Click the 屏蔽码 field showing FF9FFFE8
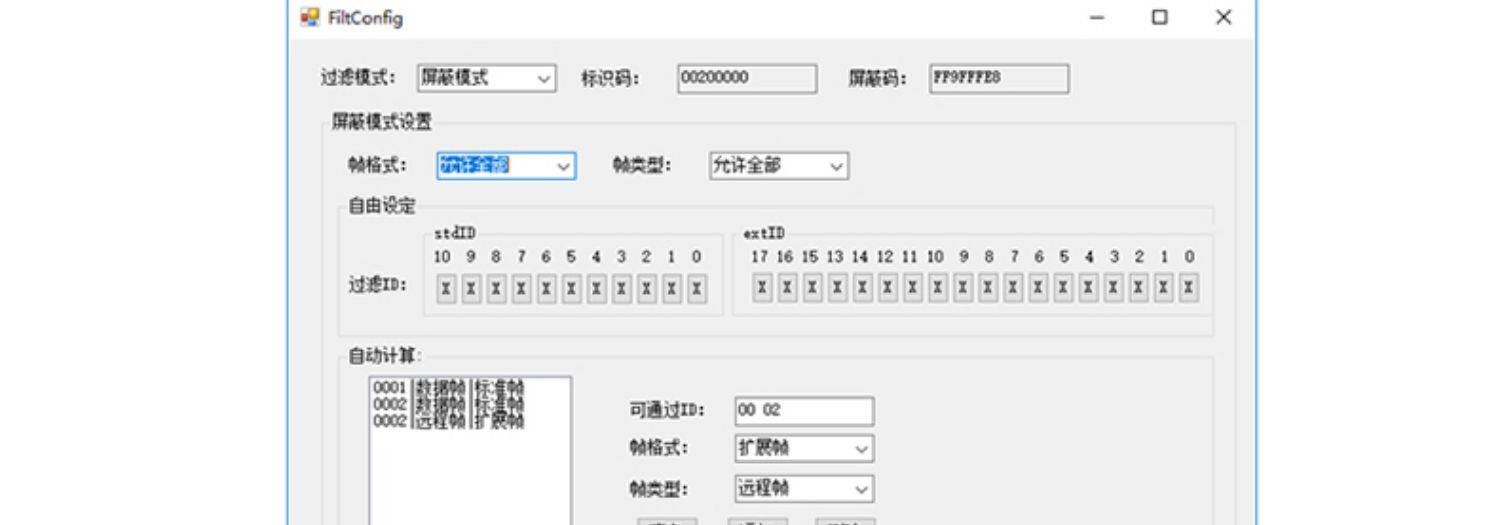 pyautogui.click(x=999, y=78)
